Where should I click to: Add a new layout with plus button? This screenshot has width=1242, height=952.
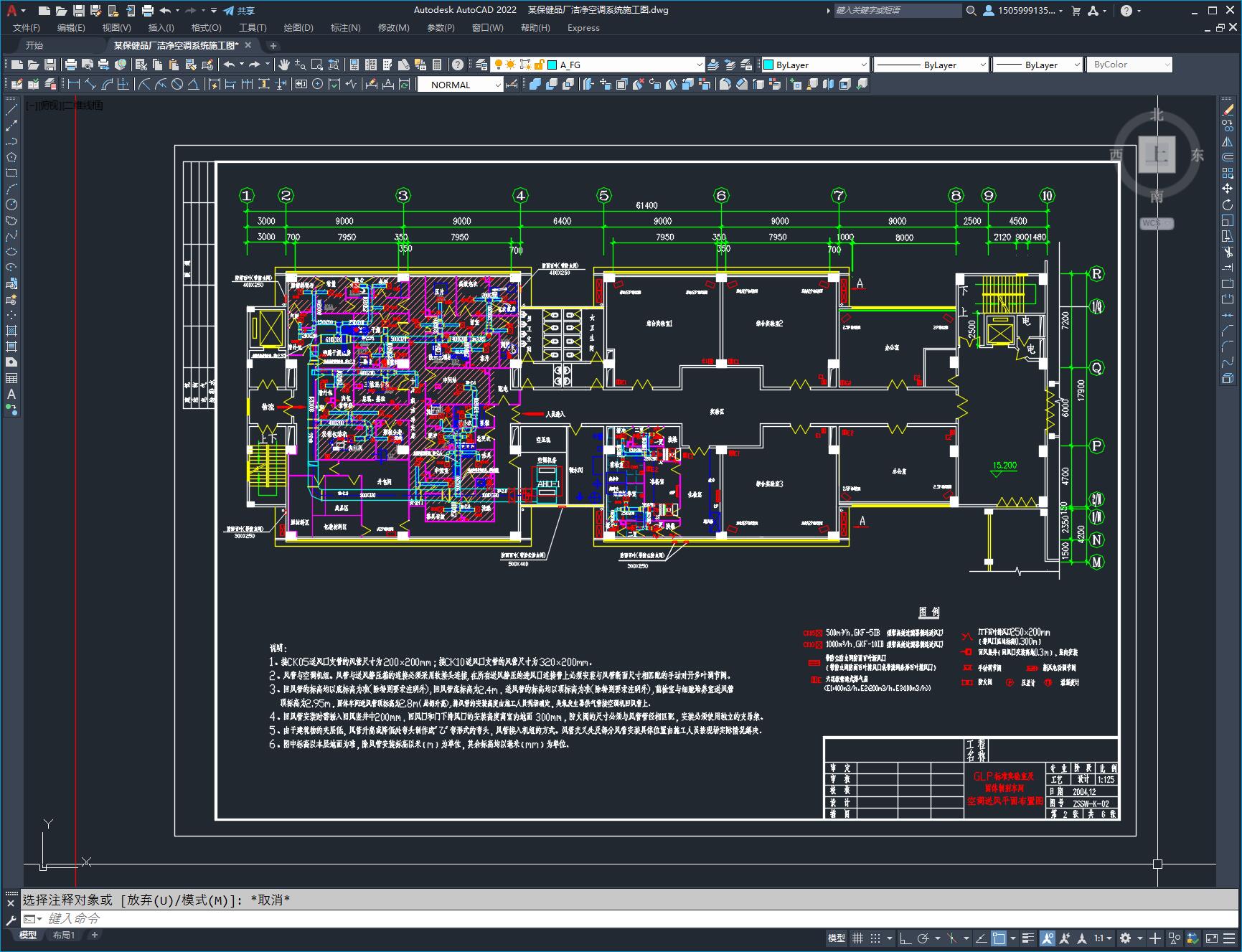click(x=94, y=935)
